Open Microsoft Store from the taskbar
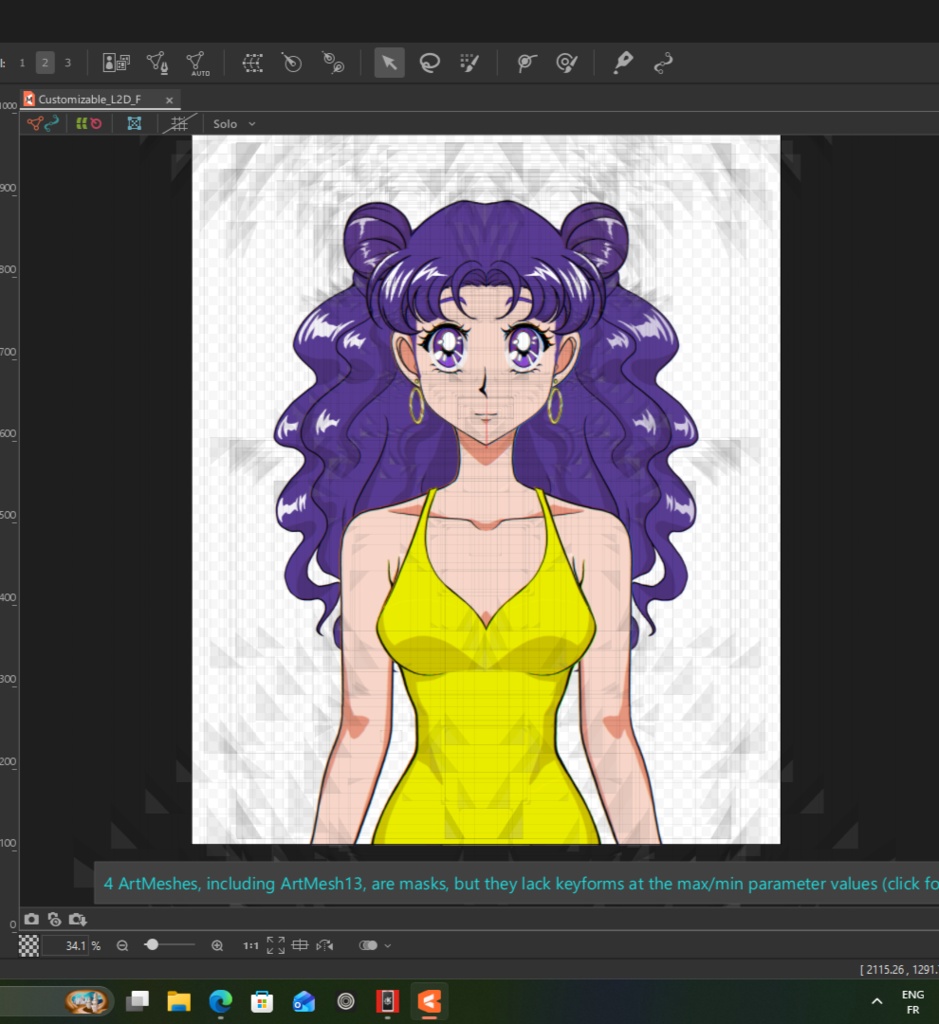This screenshot has height=1024, width=939. [x=262, y=1001]
